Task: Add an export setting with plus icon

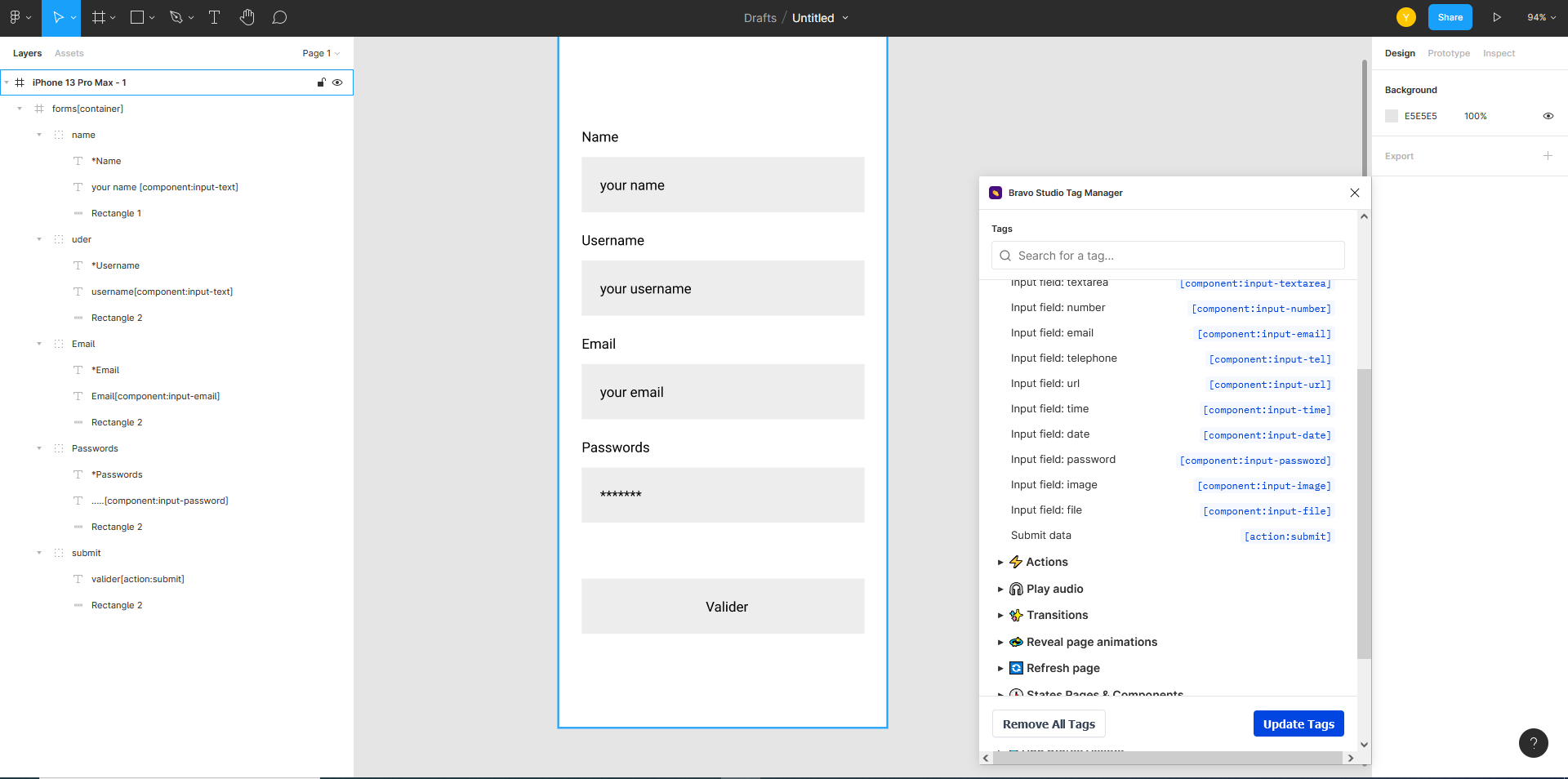Action: [x=1548, y=155]
